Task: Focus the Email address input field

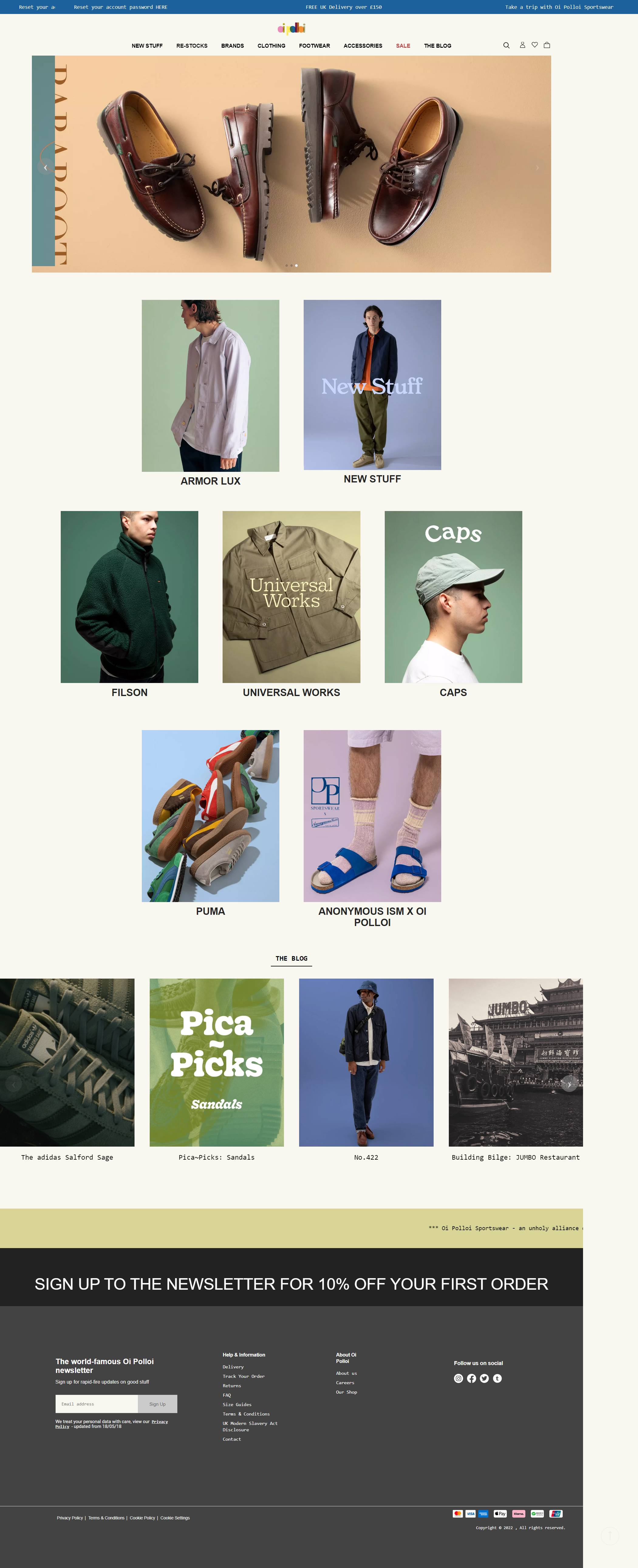Action: (x=97, y=1404)
